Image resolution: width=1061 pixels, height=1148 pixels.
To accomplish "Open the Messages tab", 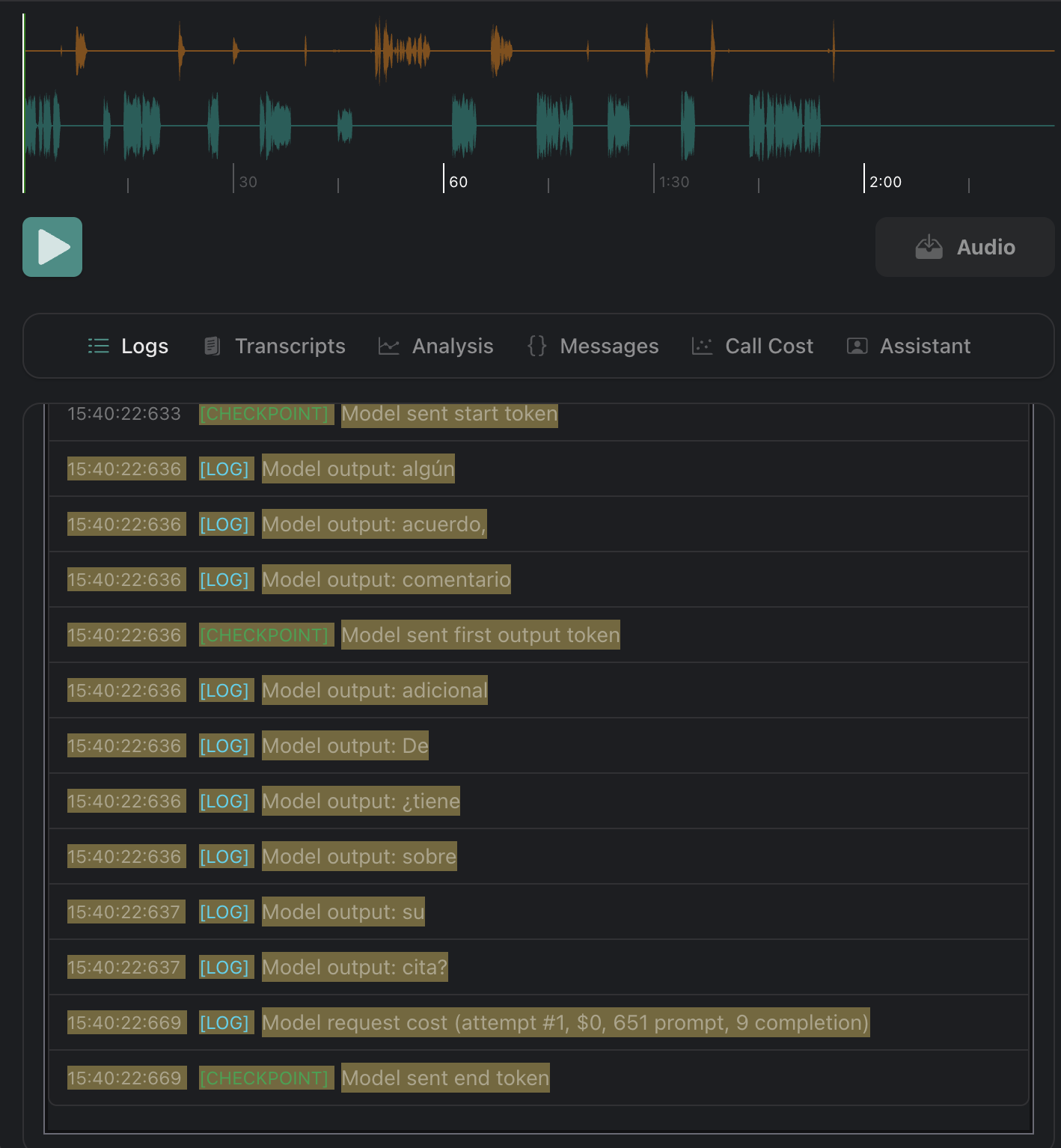I will (609, 346).
